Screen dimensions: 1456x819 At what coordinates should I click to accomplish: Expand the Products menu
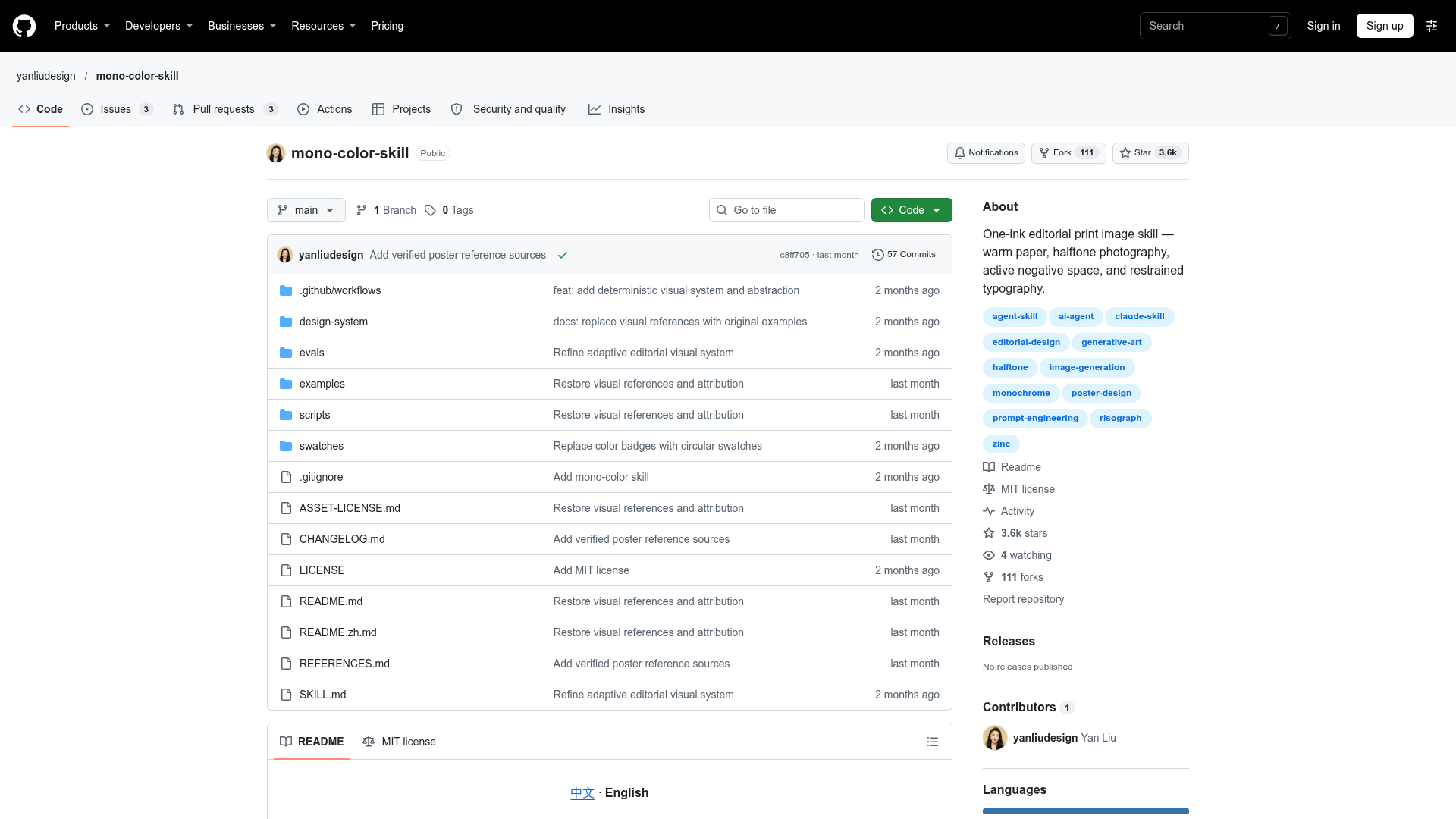click(x=82, y=26)
